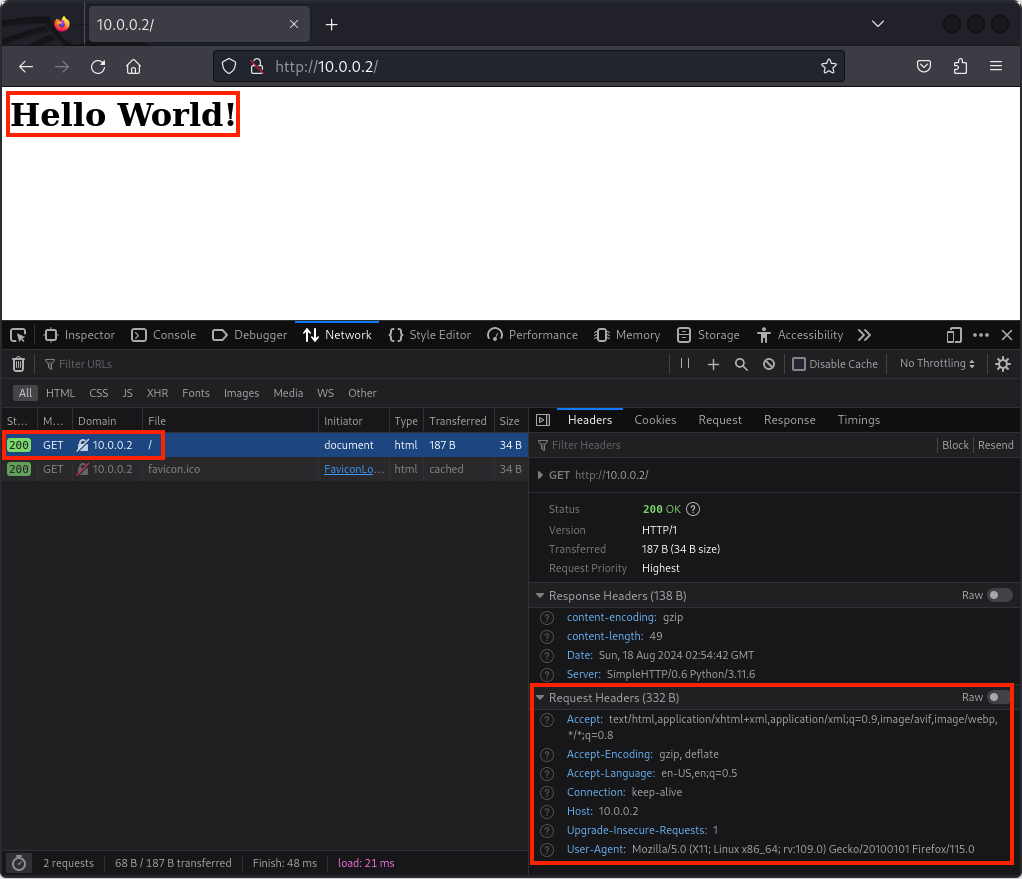Click the Resend button
The width and height of the screenshot is (1022, 879).
(x=995, y=445)
